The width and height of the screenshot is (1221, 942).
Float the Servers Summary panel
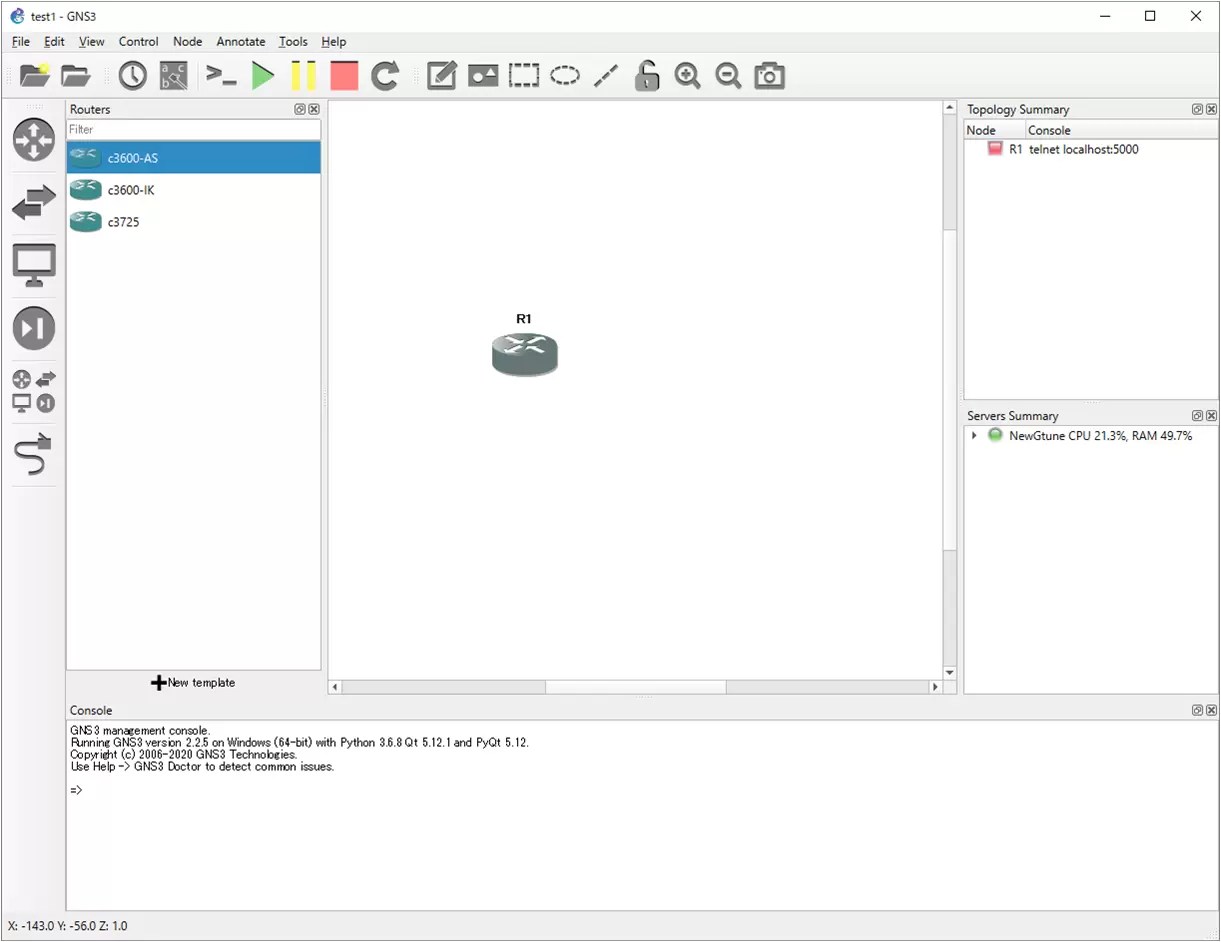[x=1197, y=415]
